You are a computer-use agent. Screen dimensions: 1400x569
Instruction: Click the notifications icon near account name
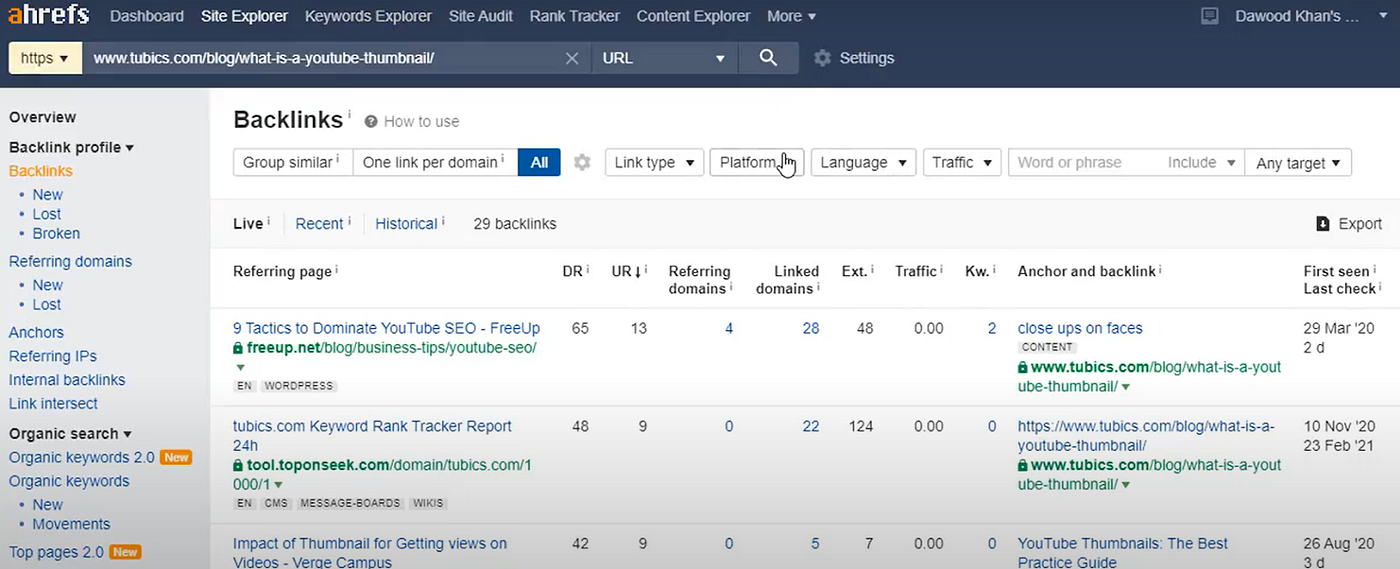point(1209,16)
